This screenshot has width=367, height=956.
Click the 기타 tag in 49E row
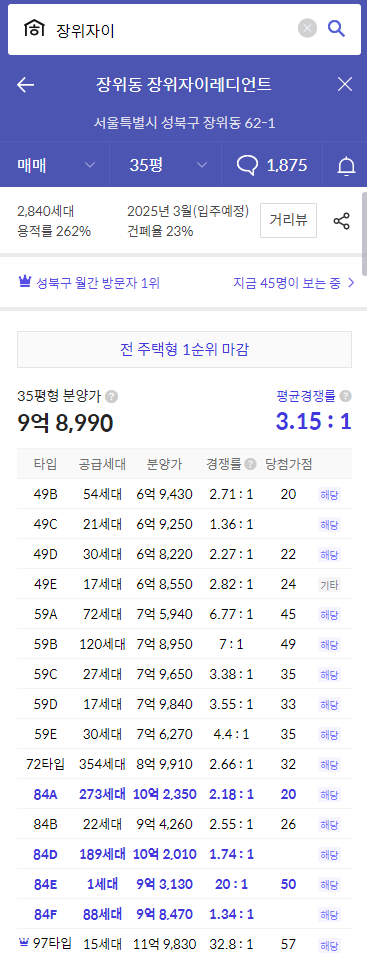click(x=329, y=585)
